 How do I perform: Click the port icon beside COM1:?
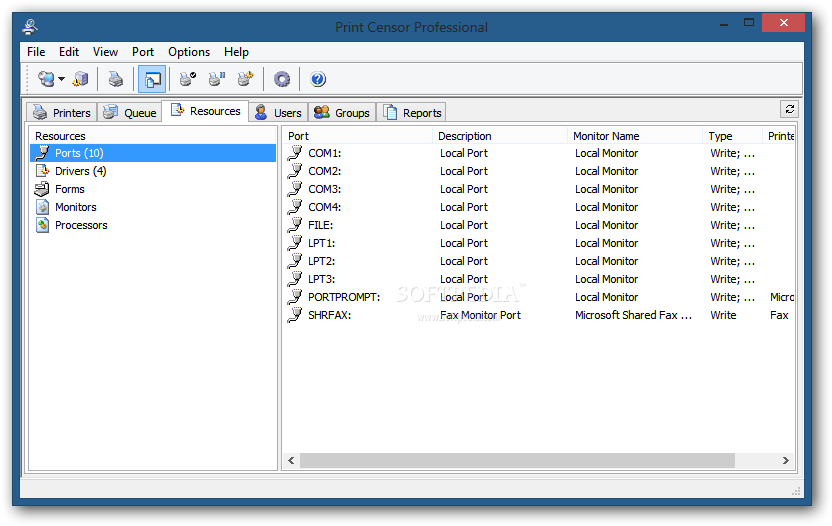coord(294,153)
